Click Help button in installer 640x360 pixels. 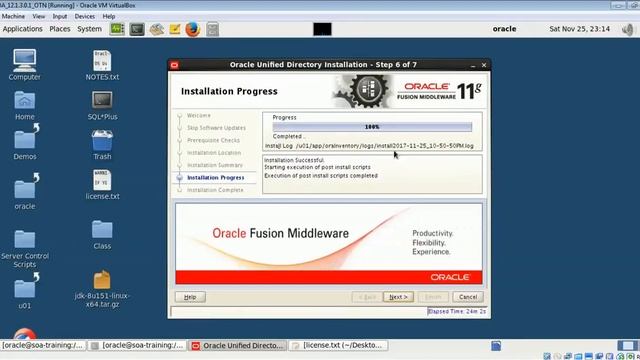[190, 297]
